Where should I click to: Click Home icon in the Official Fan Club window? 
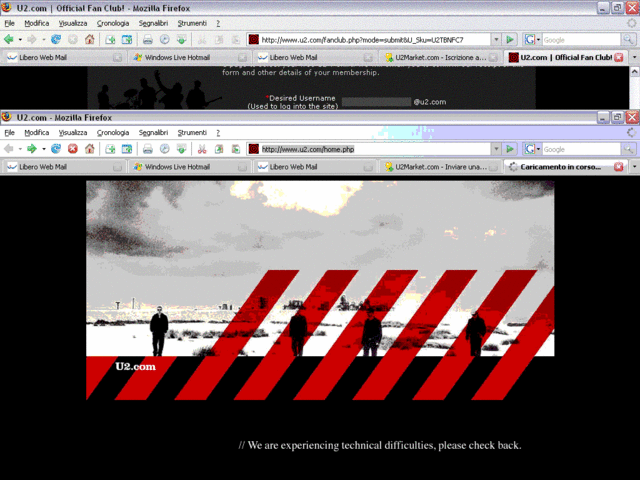(x=90, y=40)
